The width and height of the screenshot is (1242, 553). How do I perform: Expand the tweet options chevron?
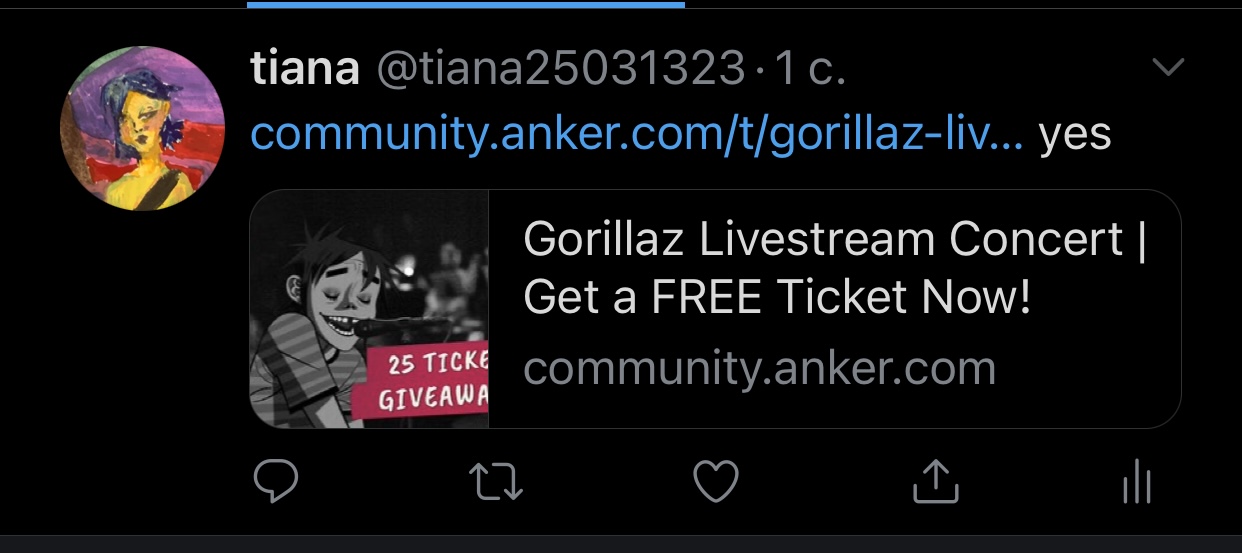[x=1168, y=68]
